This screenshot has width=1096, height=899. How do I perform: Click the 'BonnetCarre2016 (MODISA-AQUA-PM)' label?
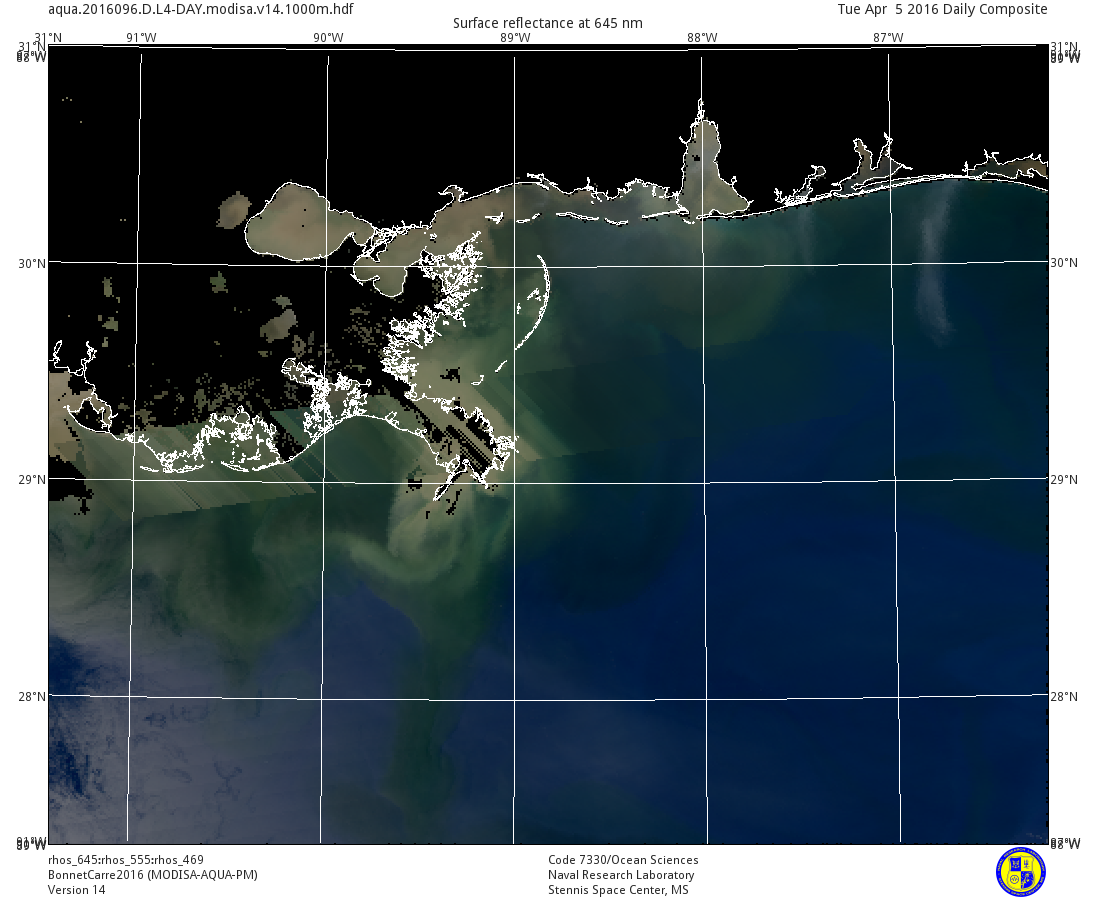(153, 875)
